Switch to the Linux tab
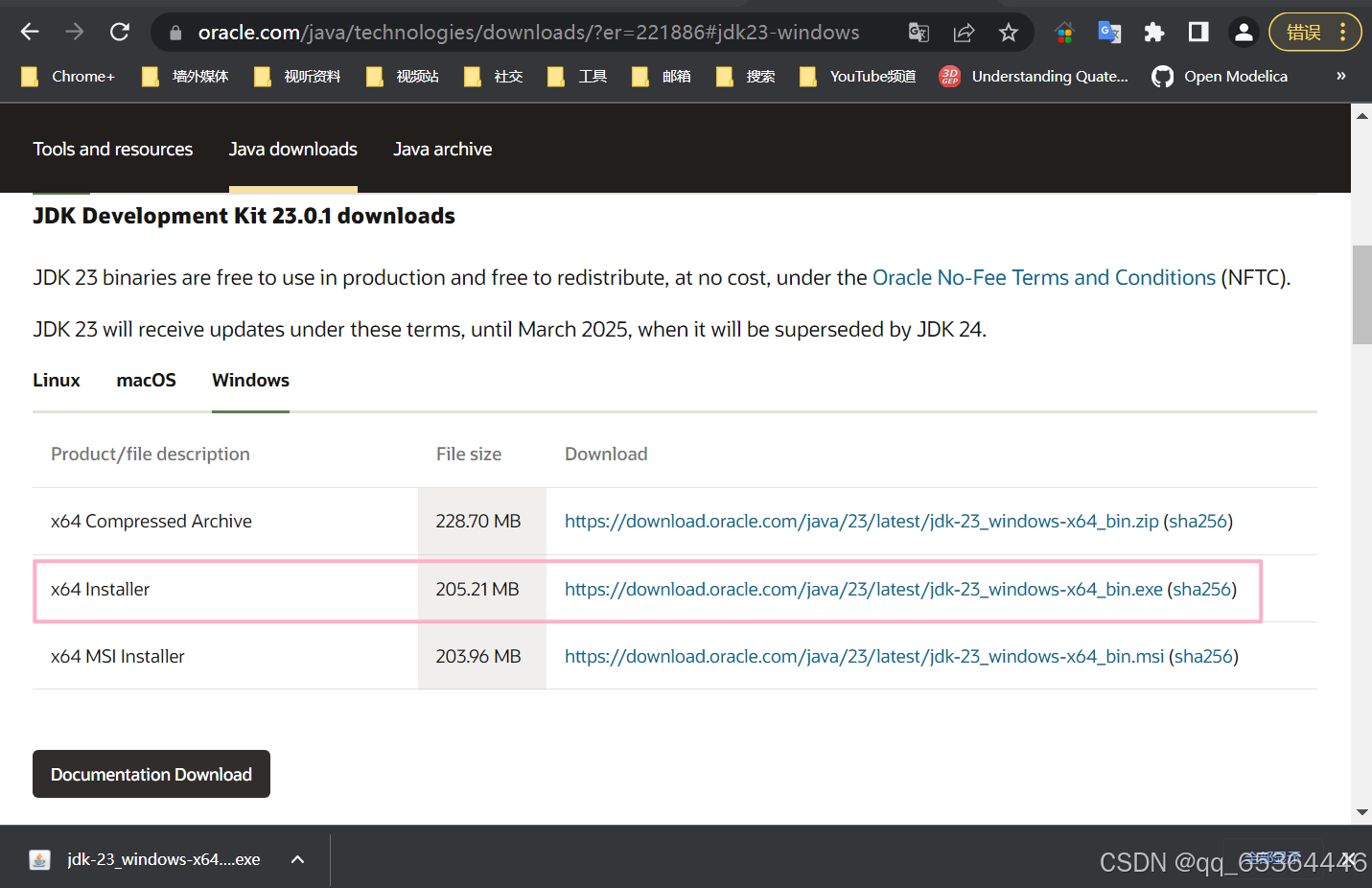This screenshot has height=888, width=1372. point(57,381)
